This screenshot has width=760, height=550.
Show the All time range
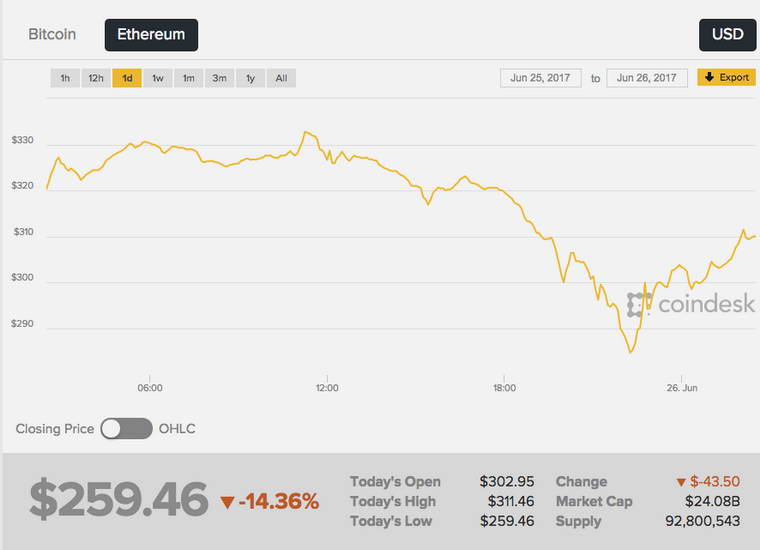click(x=281, y=78)
